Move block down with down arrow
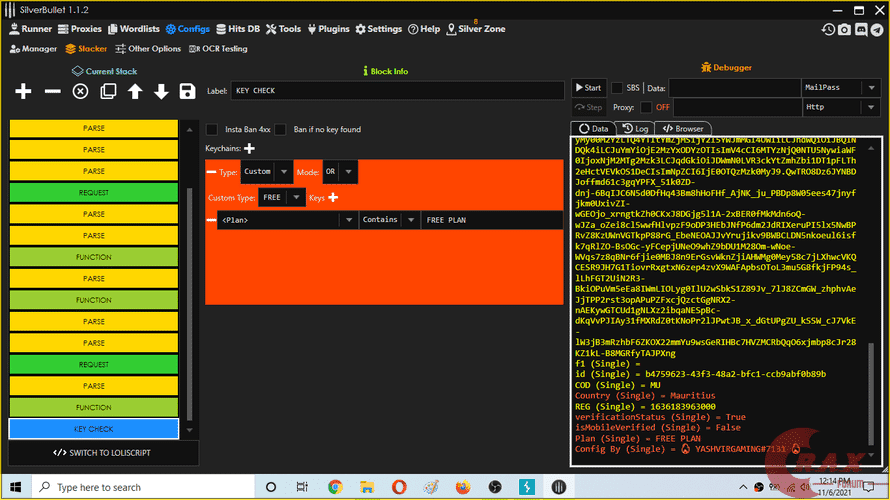This screenshot has width=890, height=500. (161, 91)
